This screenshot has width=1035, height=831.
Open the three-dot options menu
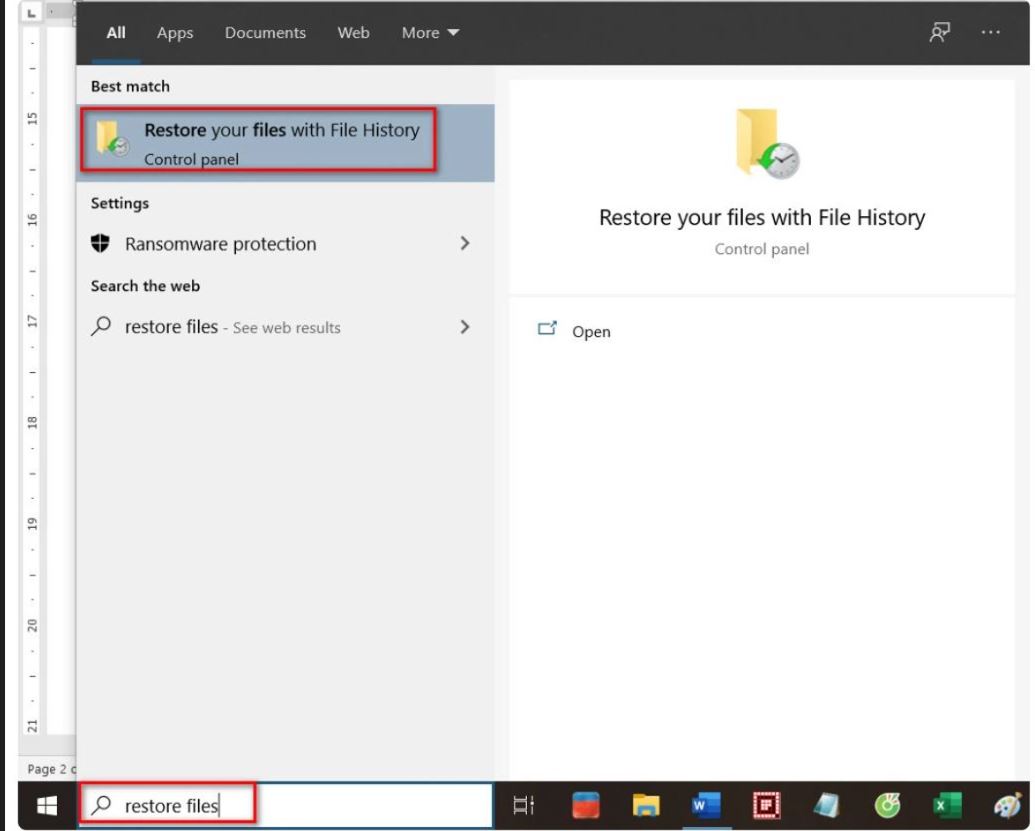click(990, 32)
